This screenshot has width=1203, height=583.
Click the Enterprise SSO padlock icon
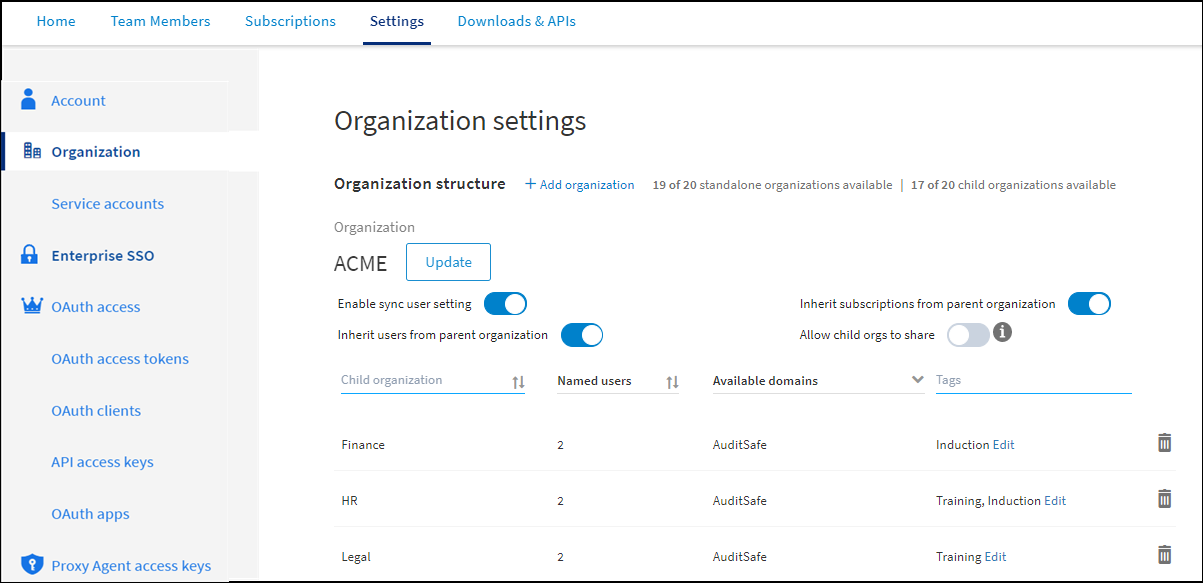30,255
